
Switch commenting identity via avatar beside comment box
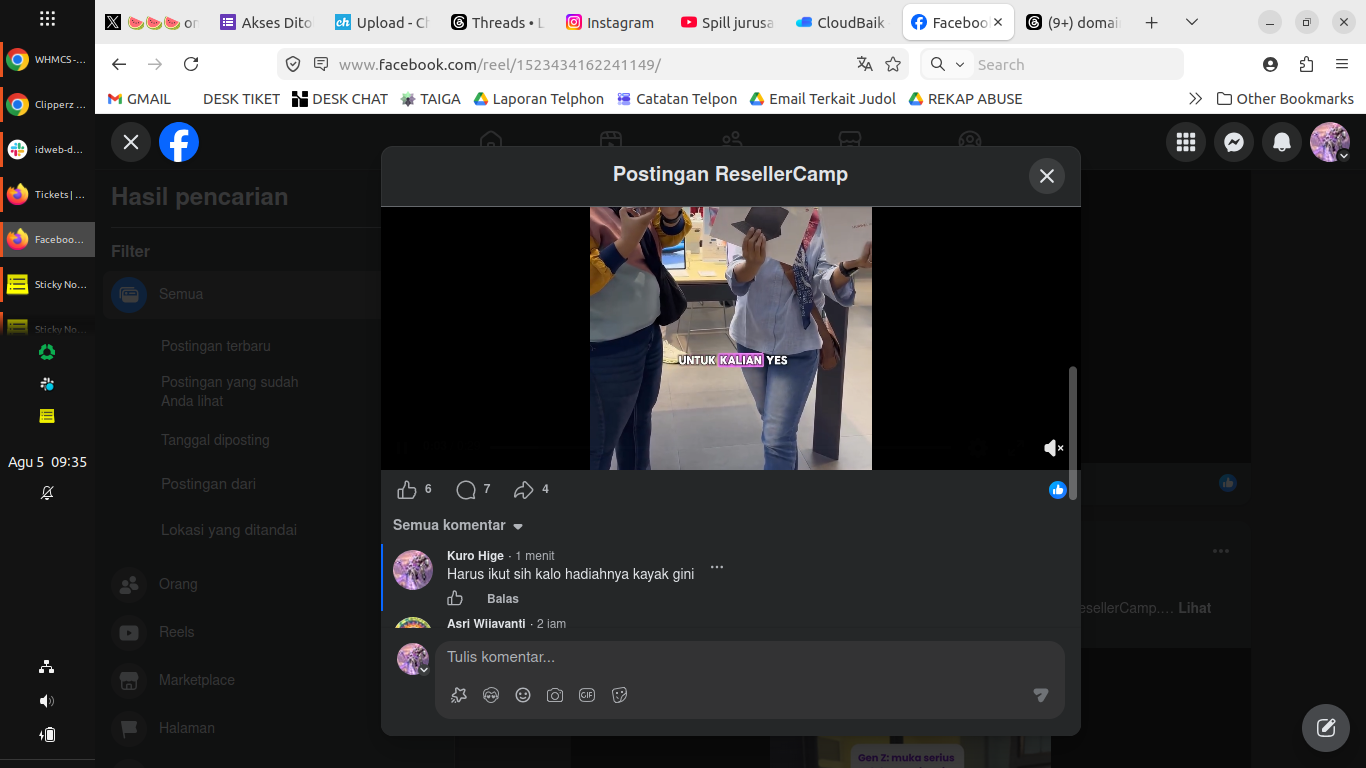pos(413,659)
